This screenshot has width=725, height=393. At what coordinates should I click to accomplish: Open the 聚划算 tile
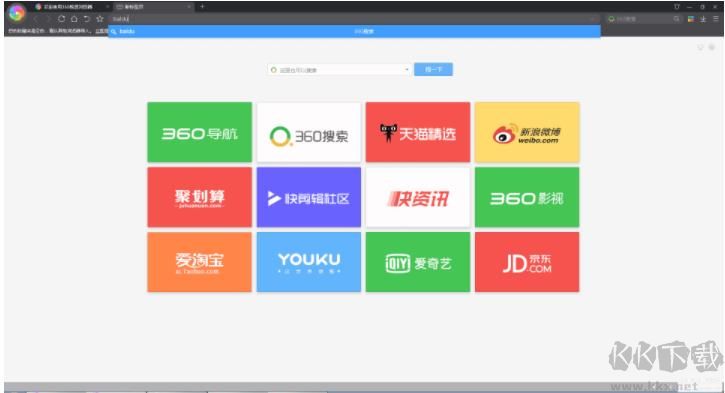click(x=200, y=197)
